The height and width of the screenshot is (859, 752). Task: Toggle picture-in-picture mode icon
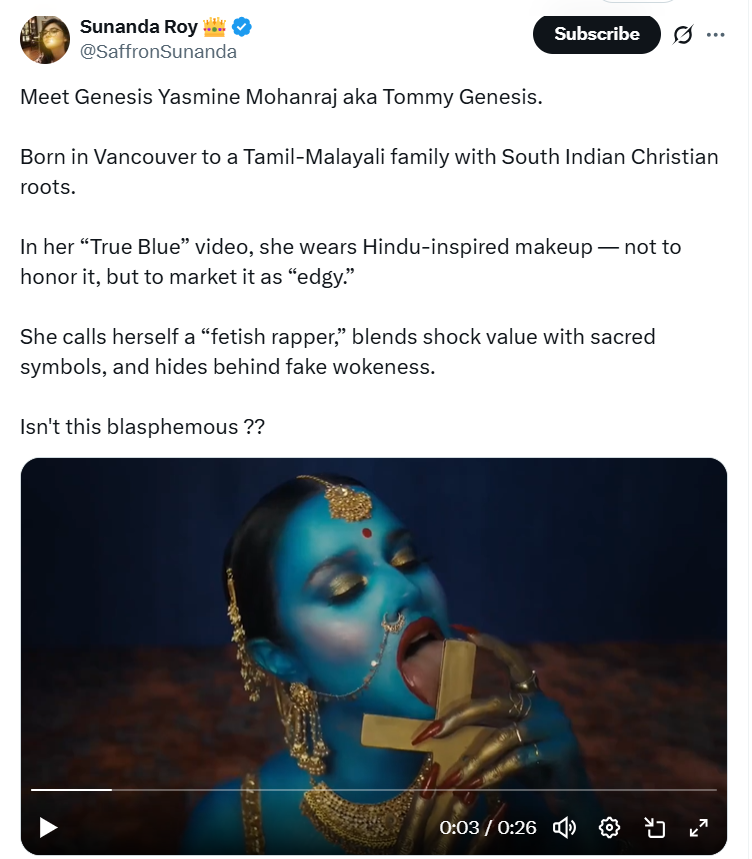tap(654, 827)
